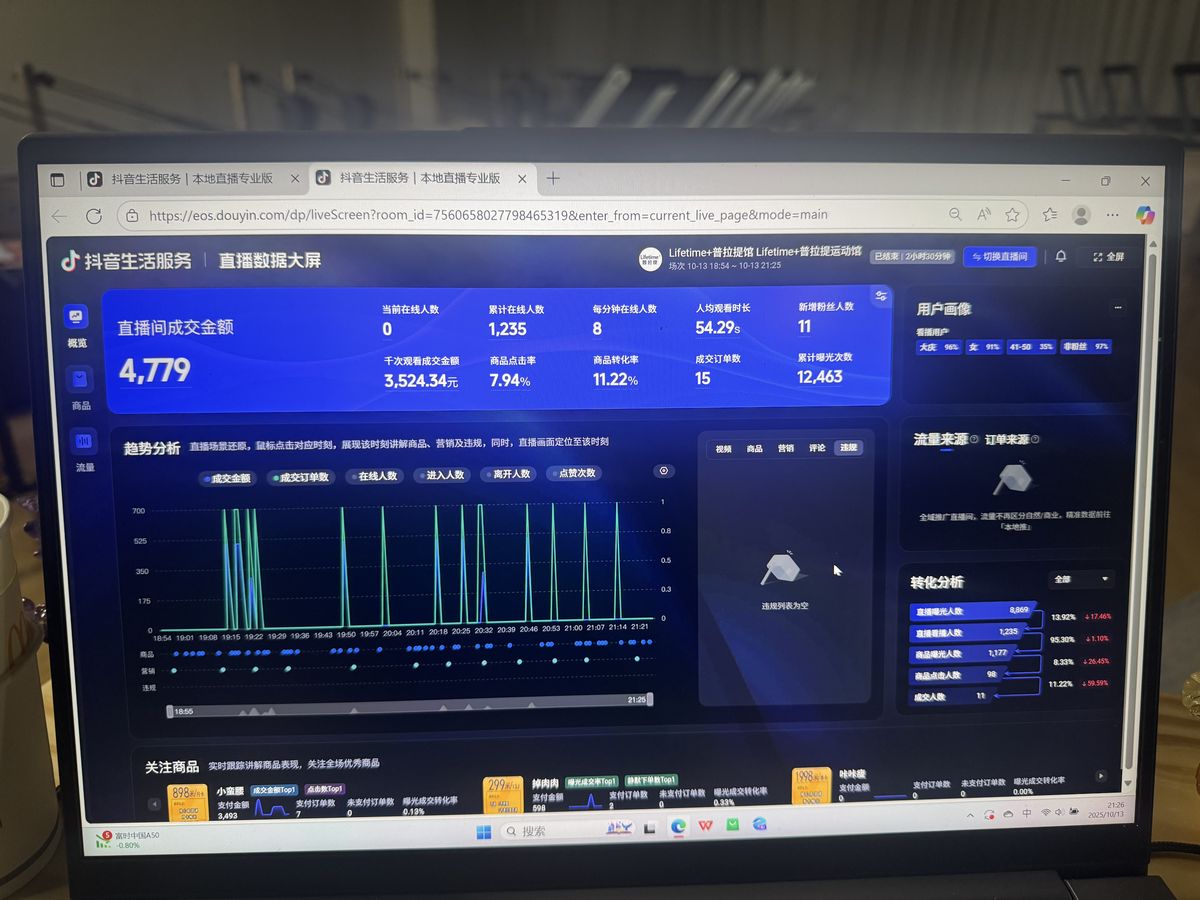This screenshot has width=1200, height=900.
Task: Open the 概览 overview sidebar icon
Action: click(77, 317)
